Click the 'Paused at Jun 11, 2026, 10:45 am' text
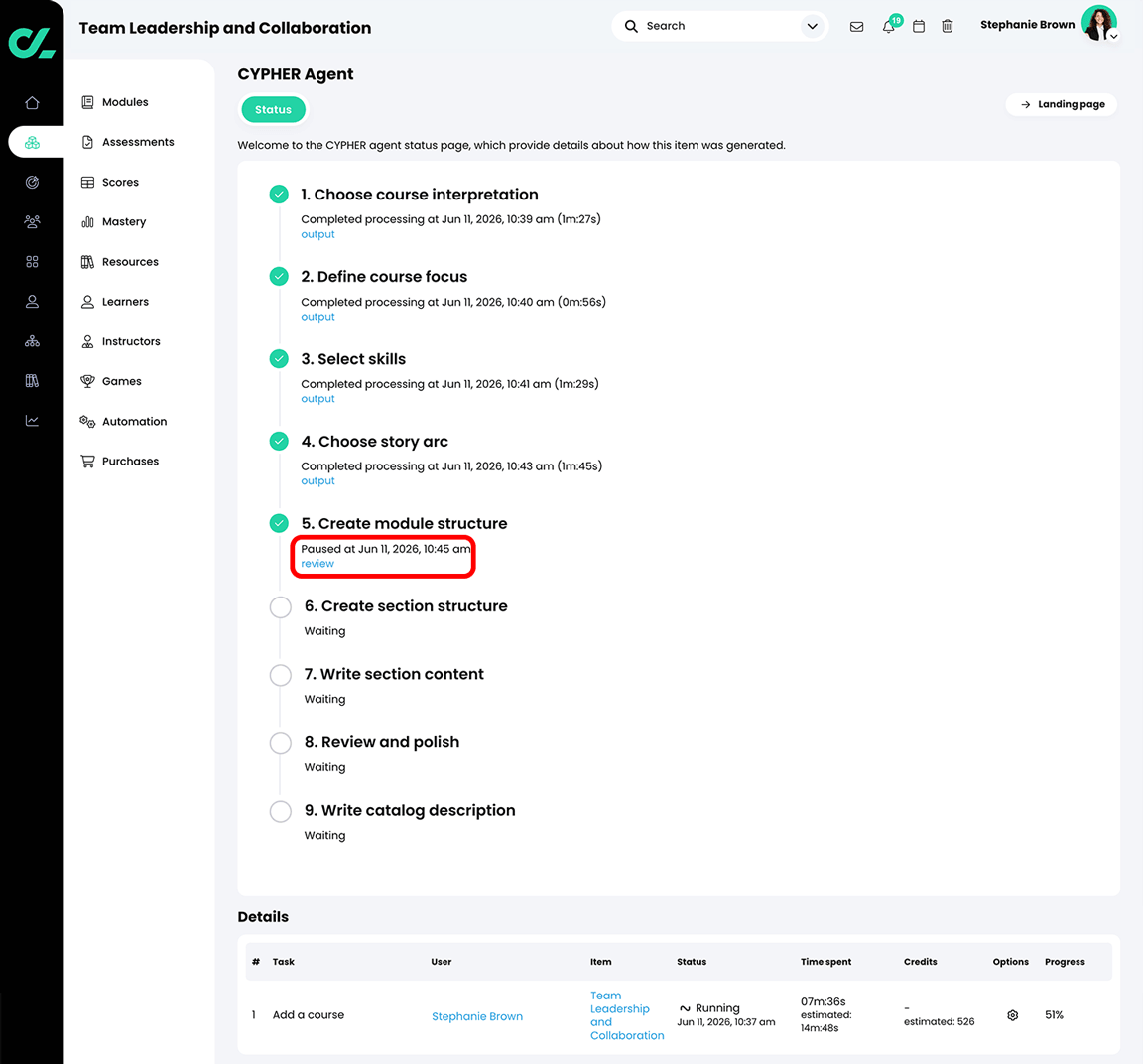Screen dimensions: 1143x1064 click(386, 549)
